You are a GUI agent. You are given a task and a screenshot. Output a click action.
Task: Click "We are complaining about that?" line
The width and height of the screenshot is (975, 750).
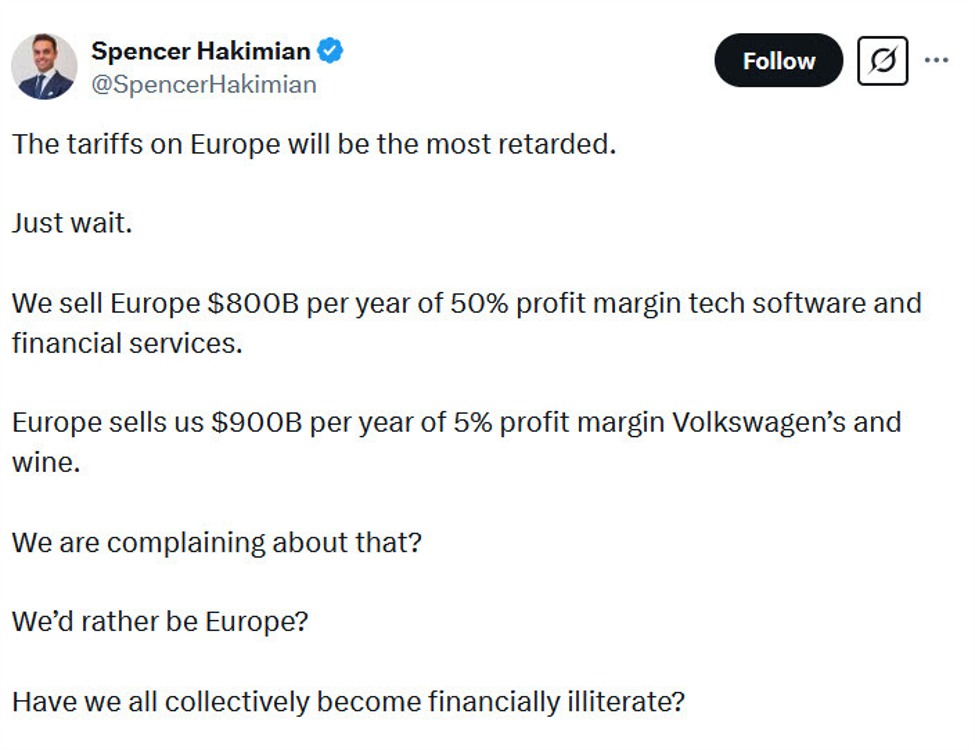[216, 543]
